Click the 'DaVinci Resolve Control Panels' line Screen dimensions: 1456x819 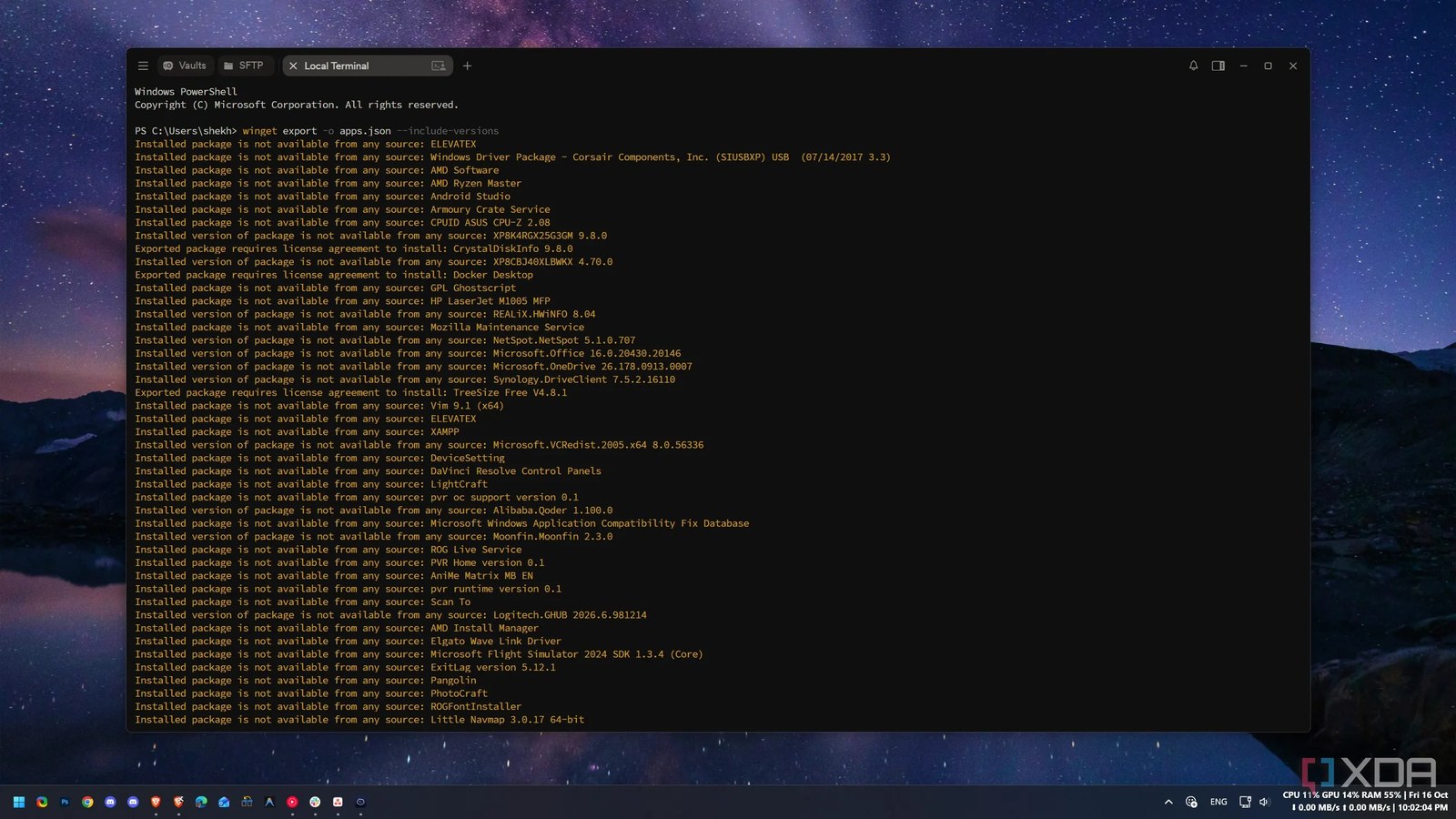[368, 471]
